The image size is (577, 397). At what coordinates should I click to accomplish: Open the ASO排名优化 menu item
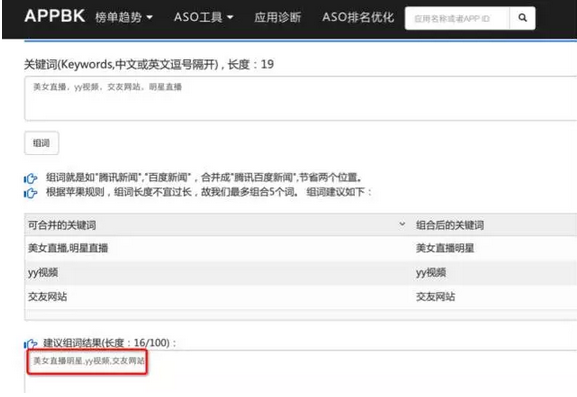click(x=358, y=17)
